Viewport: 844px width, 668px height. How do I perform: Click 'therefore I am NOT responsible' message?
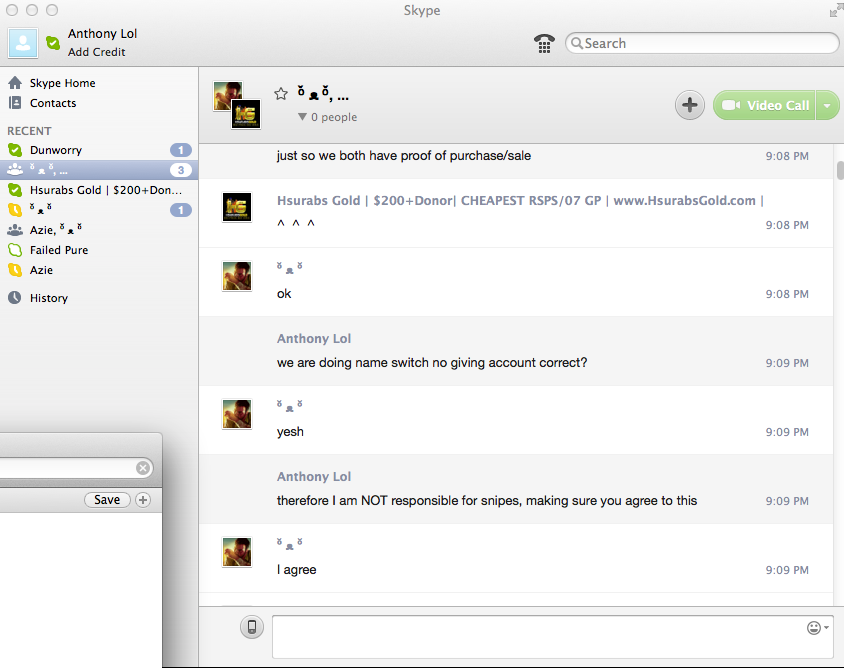point(487,501)
